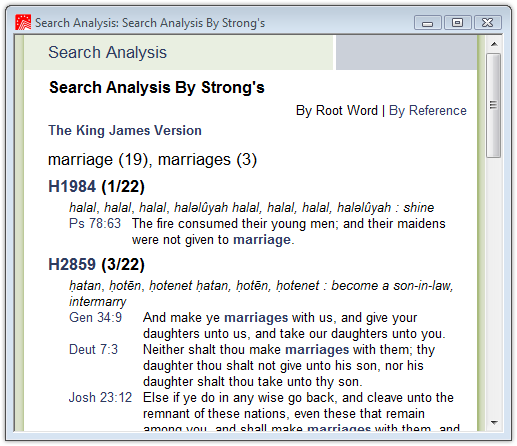
Task: Open The King James Version link
Action: 125,130
